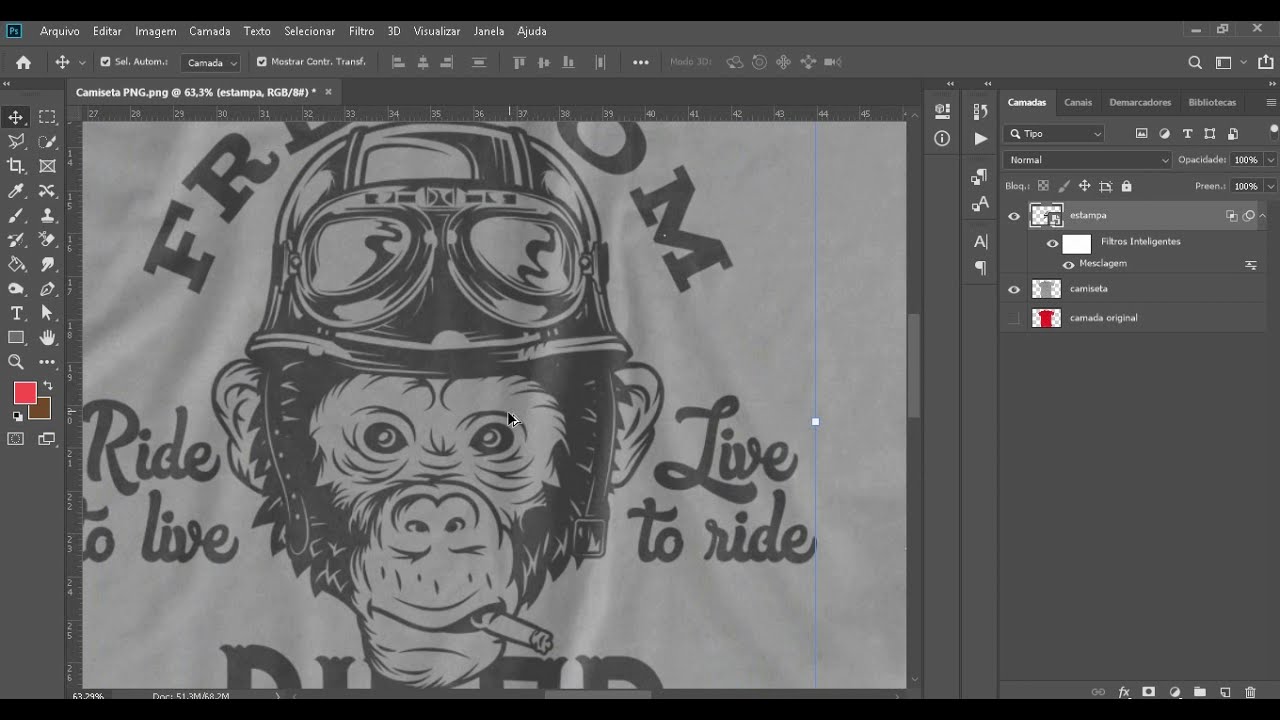
Task: Hide the Mesclagem filter eye
Action: click(x=1068, y=265)
